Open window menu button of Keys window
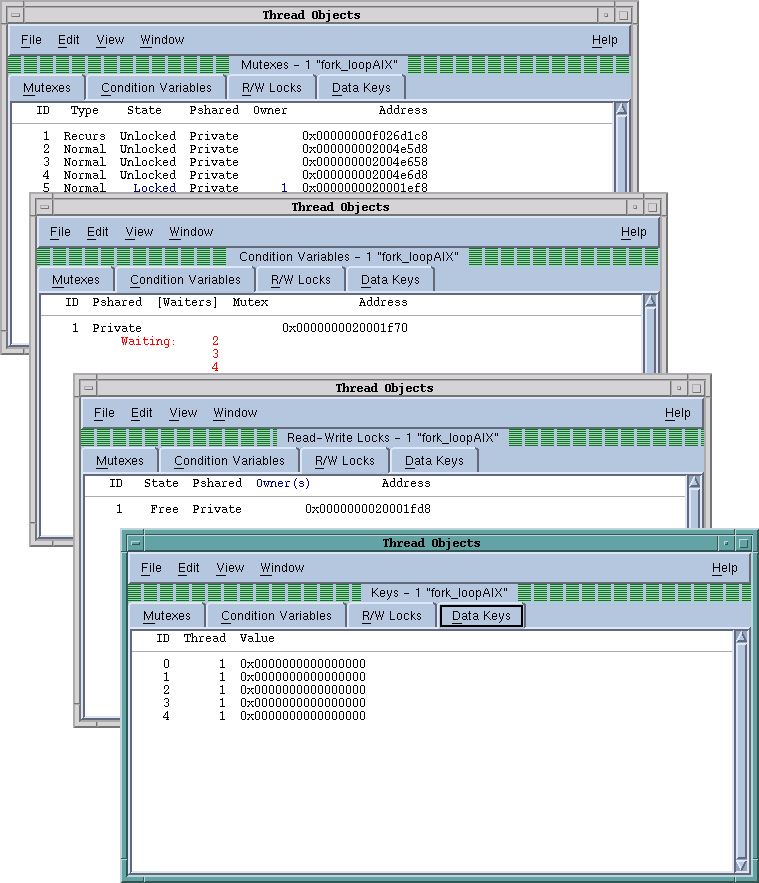This screenshot has width=759, height=883. click(x=136, y=543)
